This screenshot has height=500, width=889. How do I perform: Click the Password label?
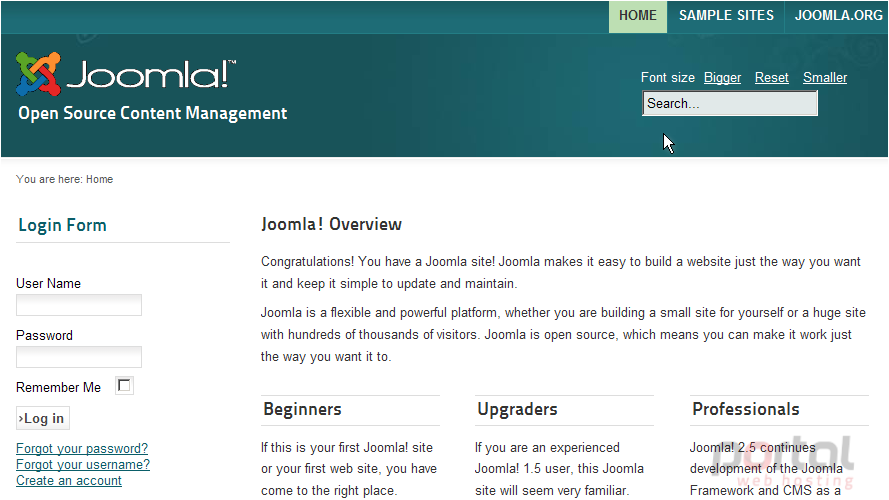(x=44, y=336)
